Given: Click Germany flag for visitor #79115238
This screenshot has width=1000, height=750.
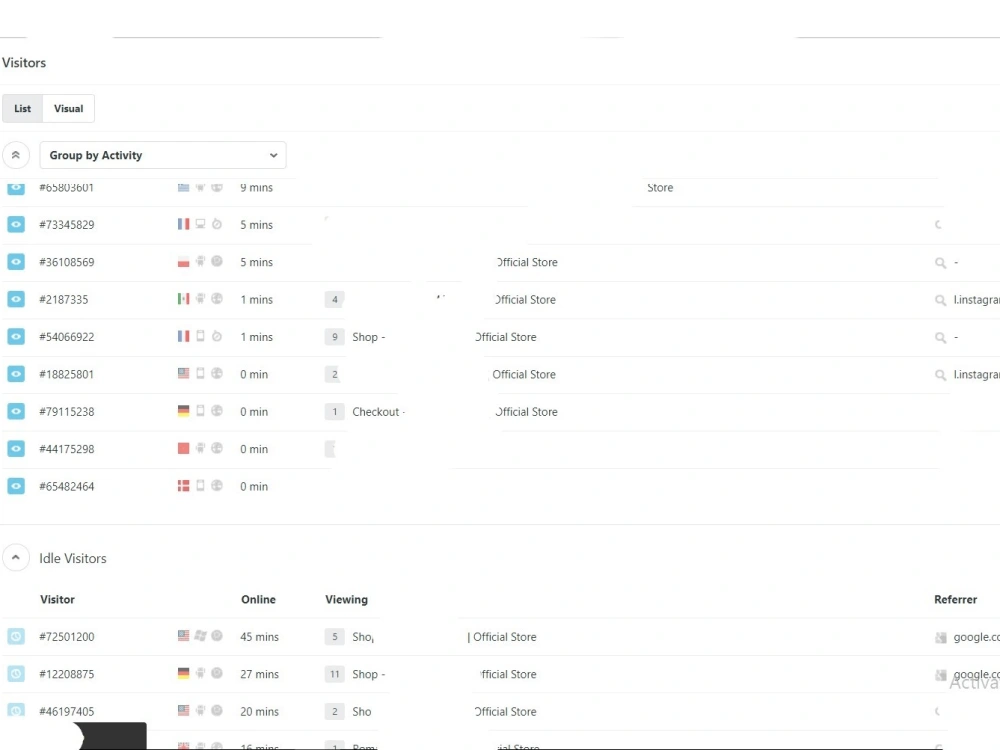Looking at the screenshot, I should pos(184,411).
